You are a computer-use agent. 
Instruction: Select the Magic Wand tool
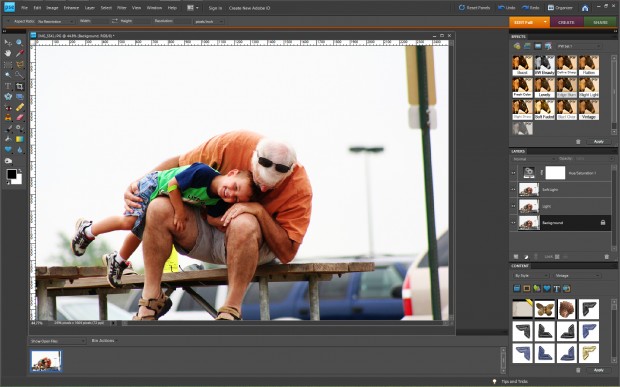(x=8, y=75)
